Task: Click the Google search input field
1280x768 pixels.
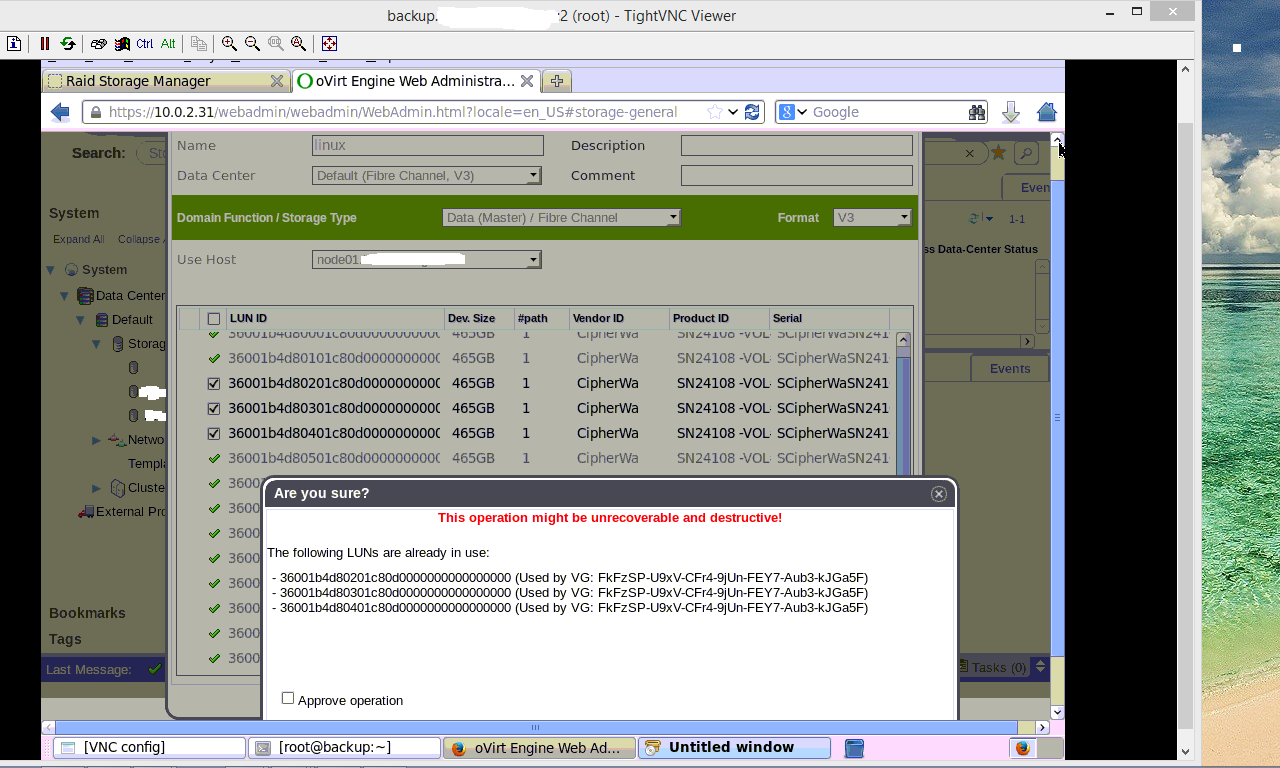Action: pos(885,112)
